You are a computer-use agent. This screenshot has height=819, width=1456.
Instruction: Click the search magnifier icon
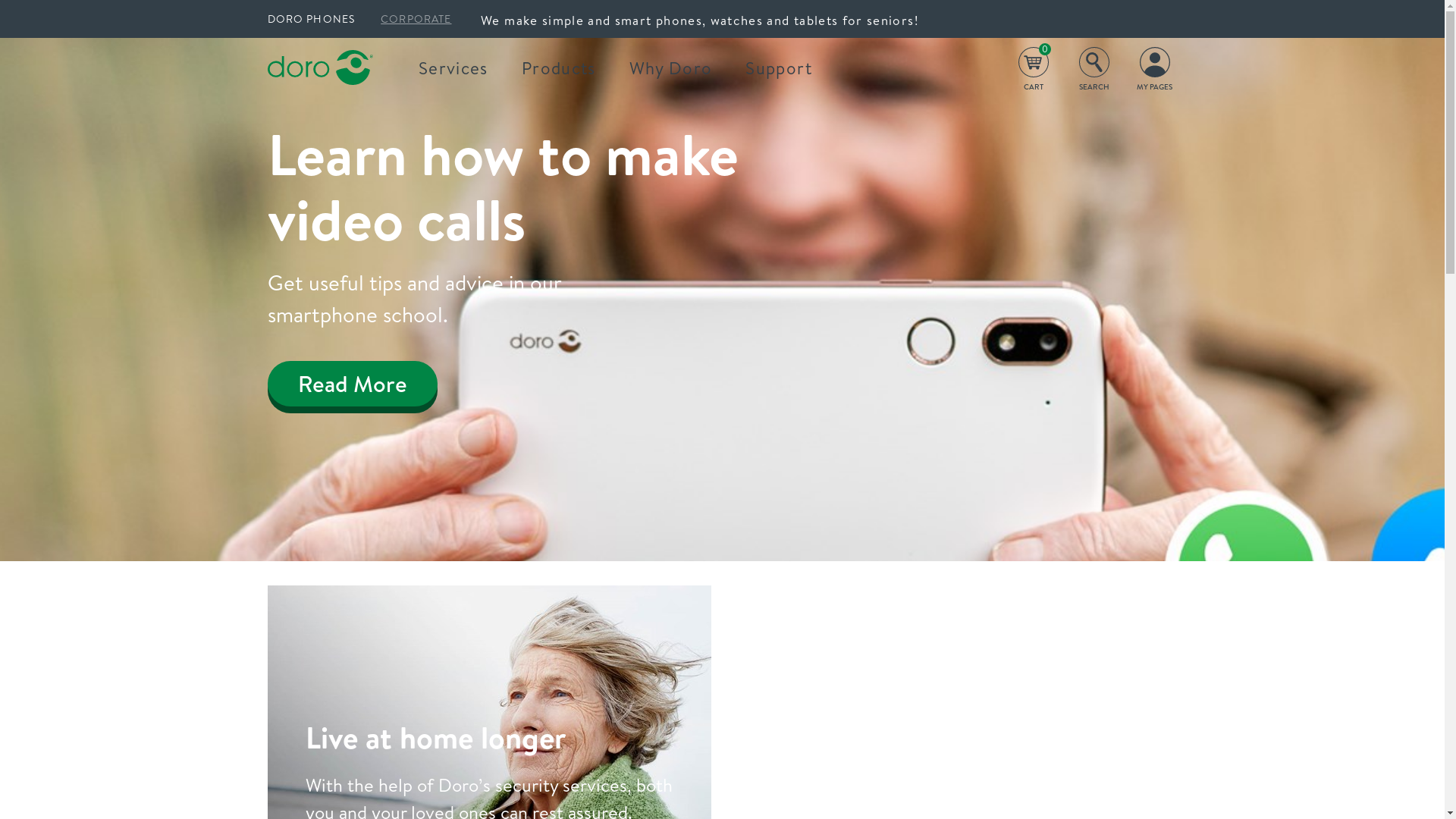1094,62
